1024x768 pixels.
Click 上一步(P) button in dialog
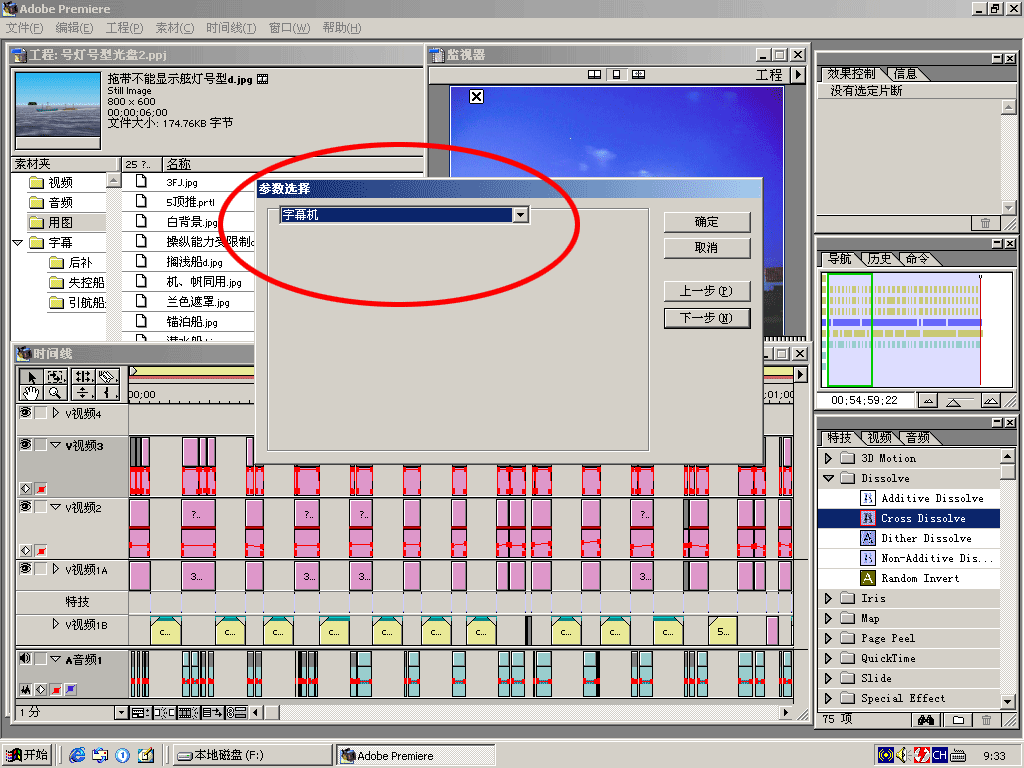tap(707, 291)
